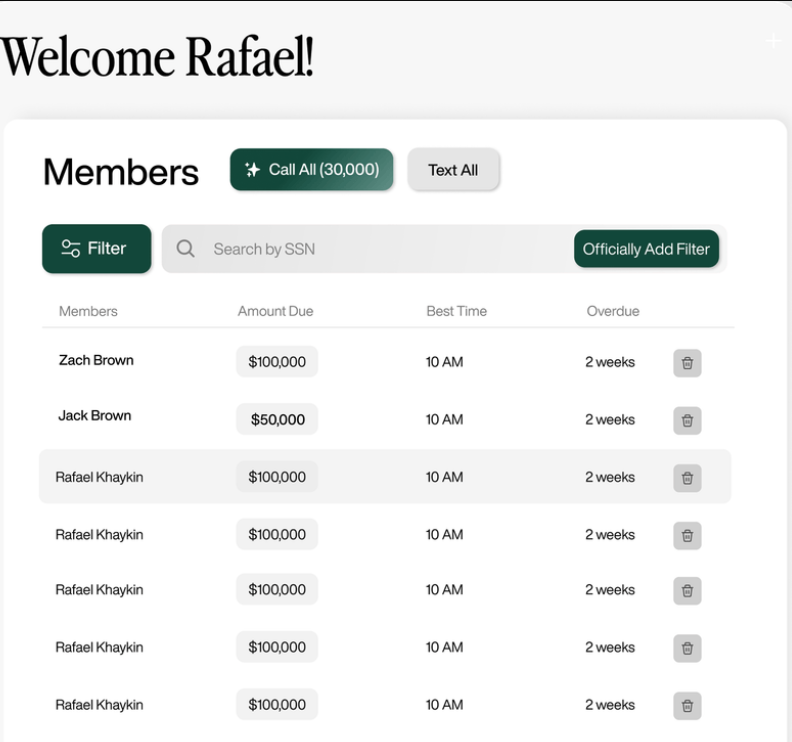This screenshot has height=742, width=792.
Task: Sort by the Members column header
Action: point(88,311)
